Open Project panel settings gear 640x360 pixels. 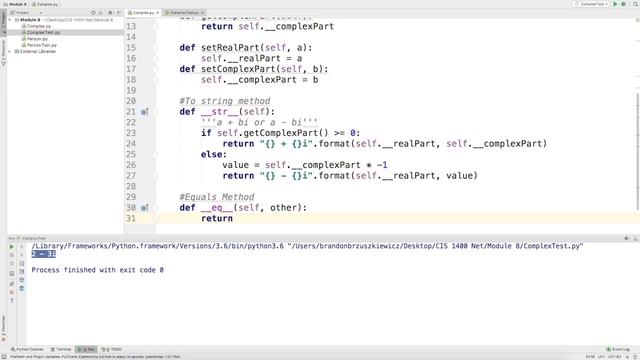[110, 13]
